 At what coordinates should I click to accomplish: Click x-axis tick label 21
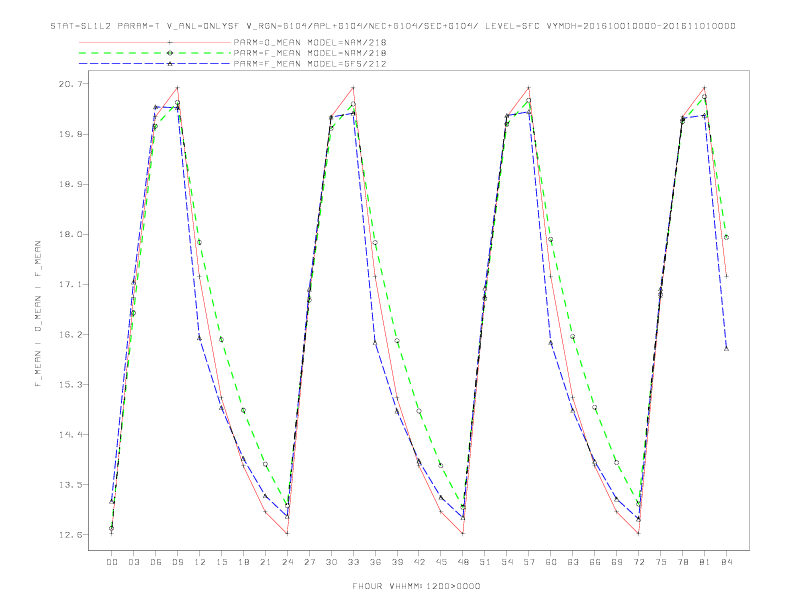coord(265,562)
